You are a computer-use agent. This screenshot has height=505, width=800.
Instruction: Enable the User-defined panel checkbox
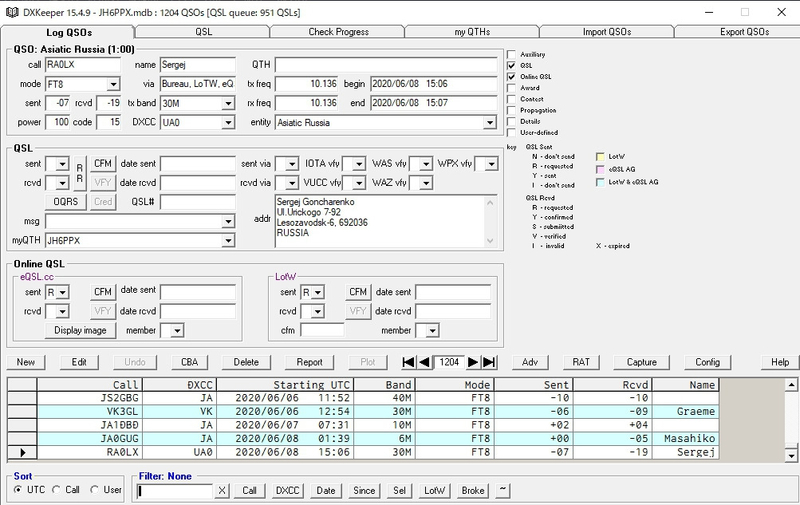511,133
